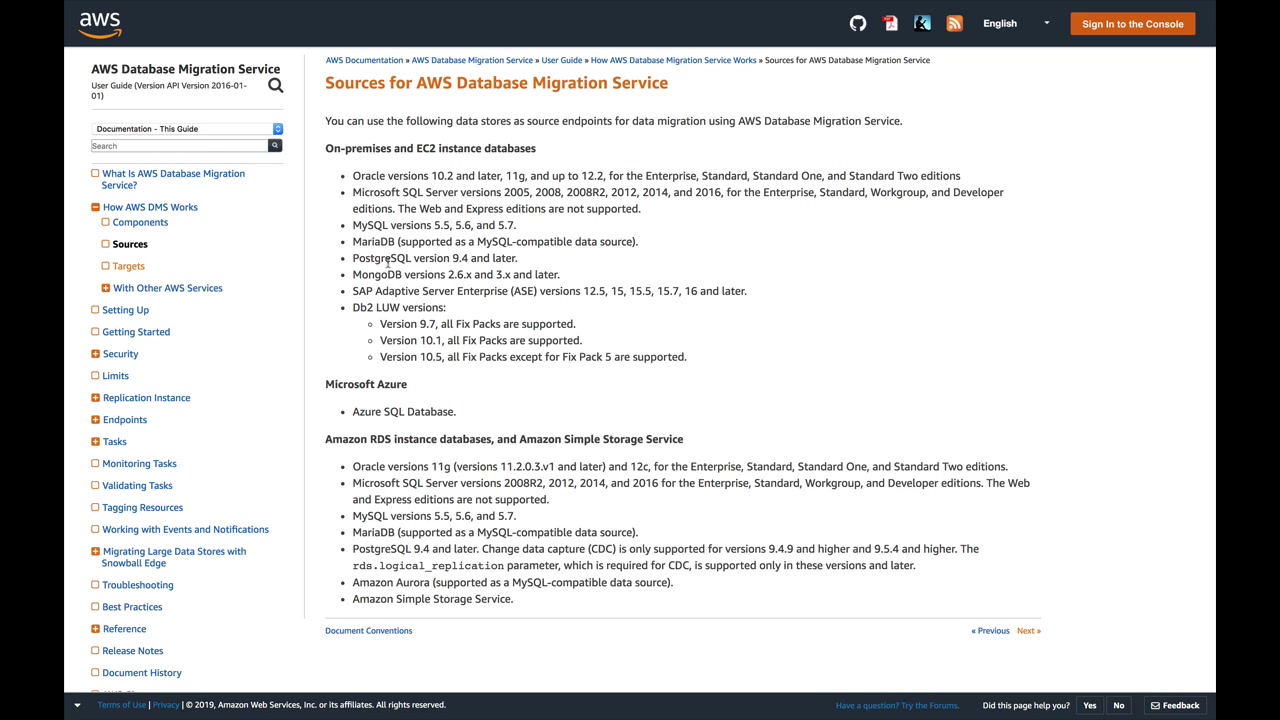
Task: Click the 'Amazon Simple Storage Service.' list item
Action: [x=433, y=599]
